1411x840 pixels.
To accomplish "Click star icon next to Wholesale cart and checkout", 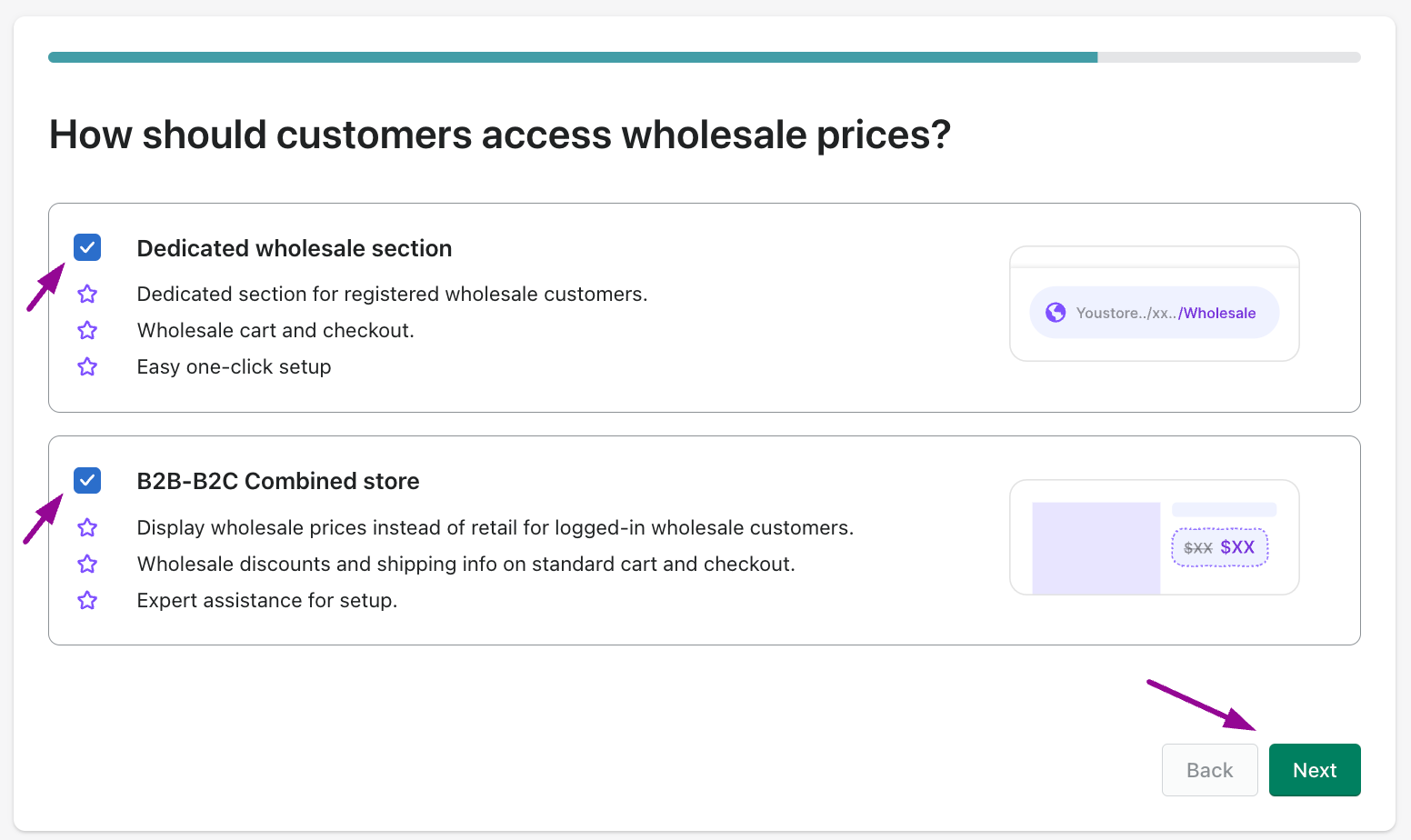I will click(x=87, y=330).
